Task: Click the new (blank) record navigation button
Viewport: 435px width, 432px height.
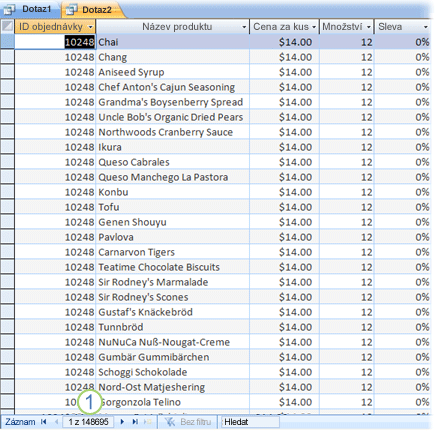Action: [148, 422]
